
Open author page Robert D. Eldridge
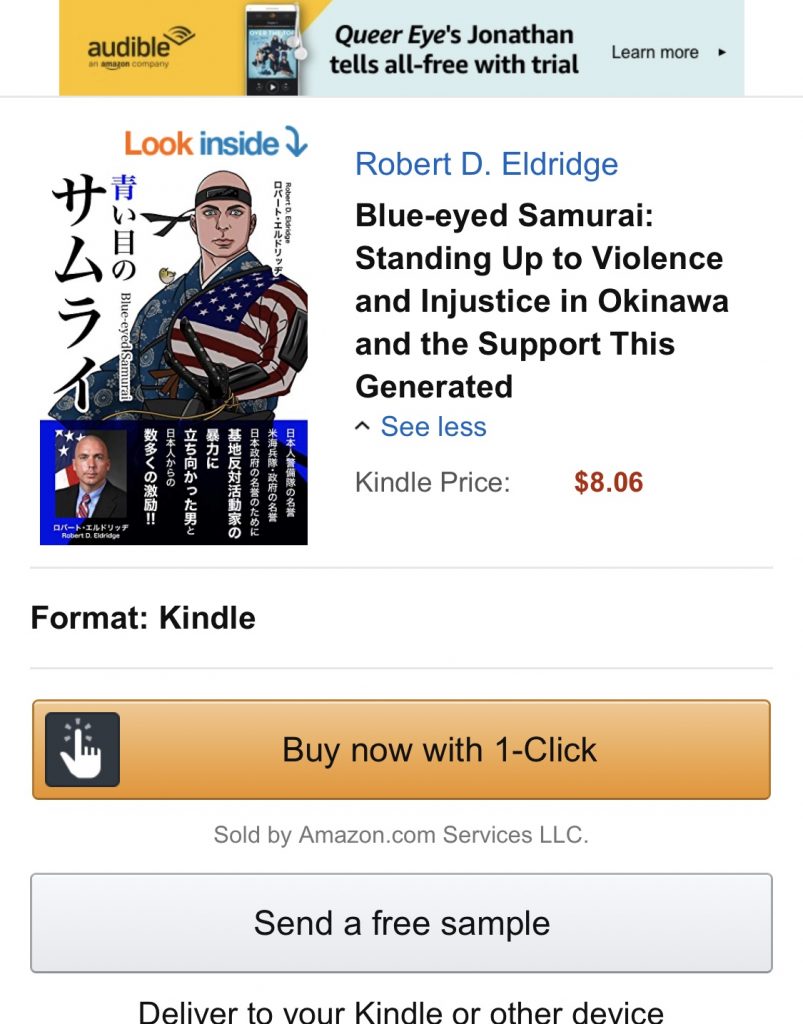tap(486, 164)
